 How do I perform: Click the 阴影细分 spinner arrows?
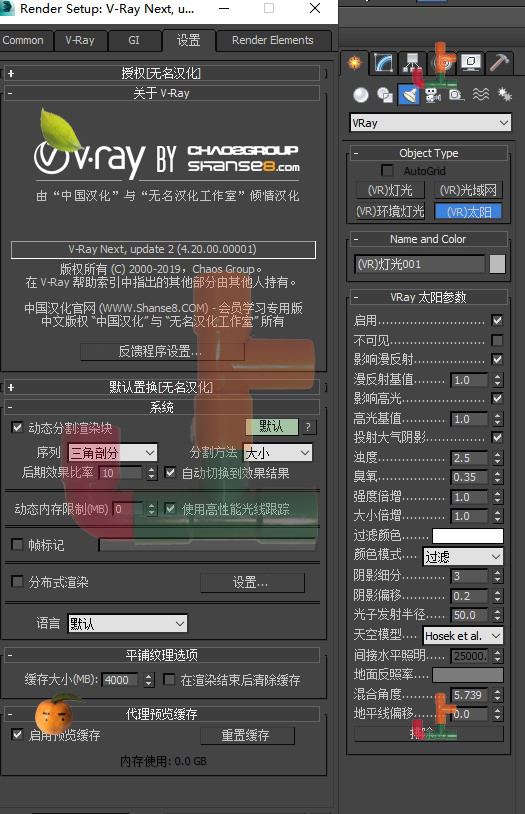click(x=498, y=576)
